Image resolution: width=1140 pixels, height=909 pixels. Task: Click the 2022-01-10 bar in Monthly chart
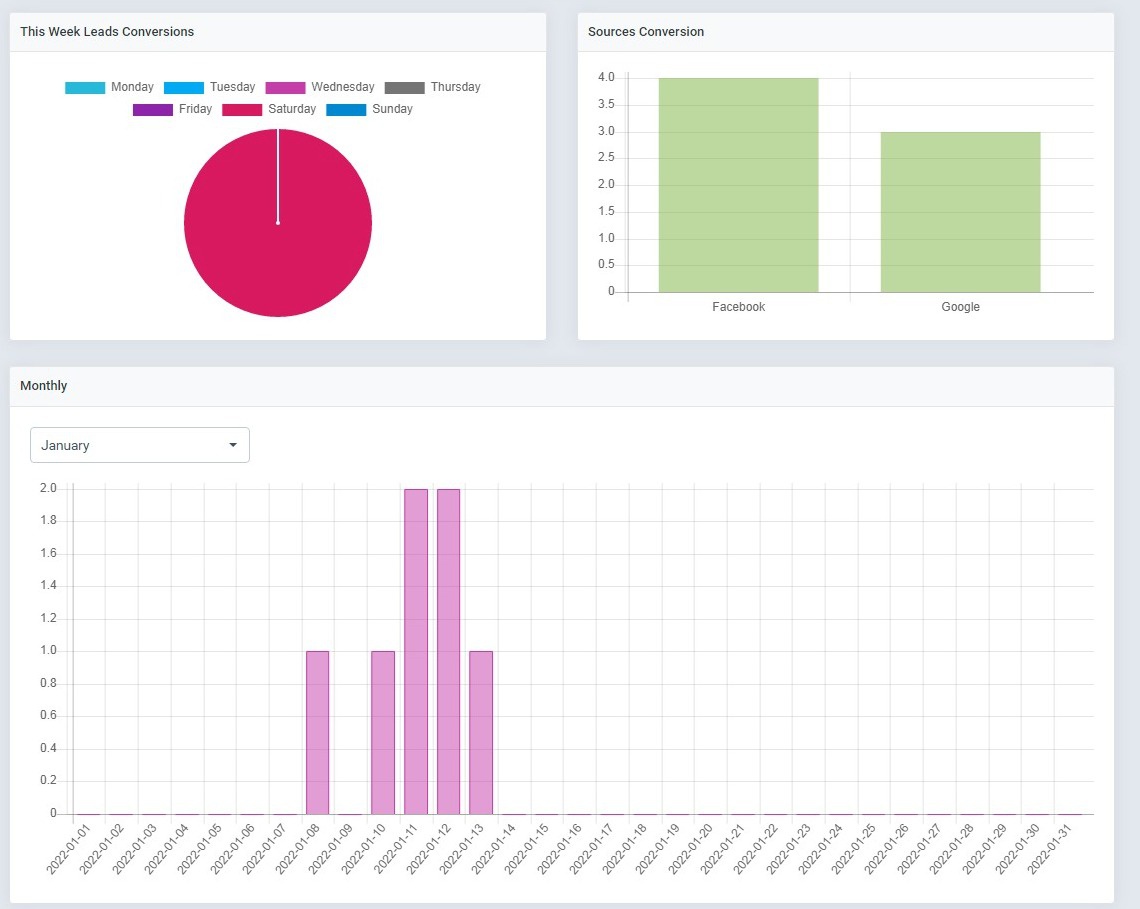[383, 732]
